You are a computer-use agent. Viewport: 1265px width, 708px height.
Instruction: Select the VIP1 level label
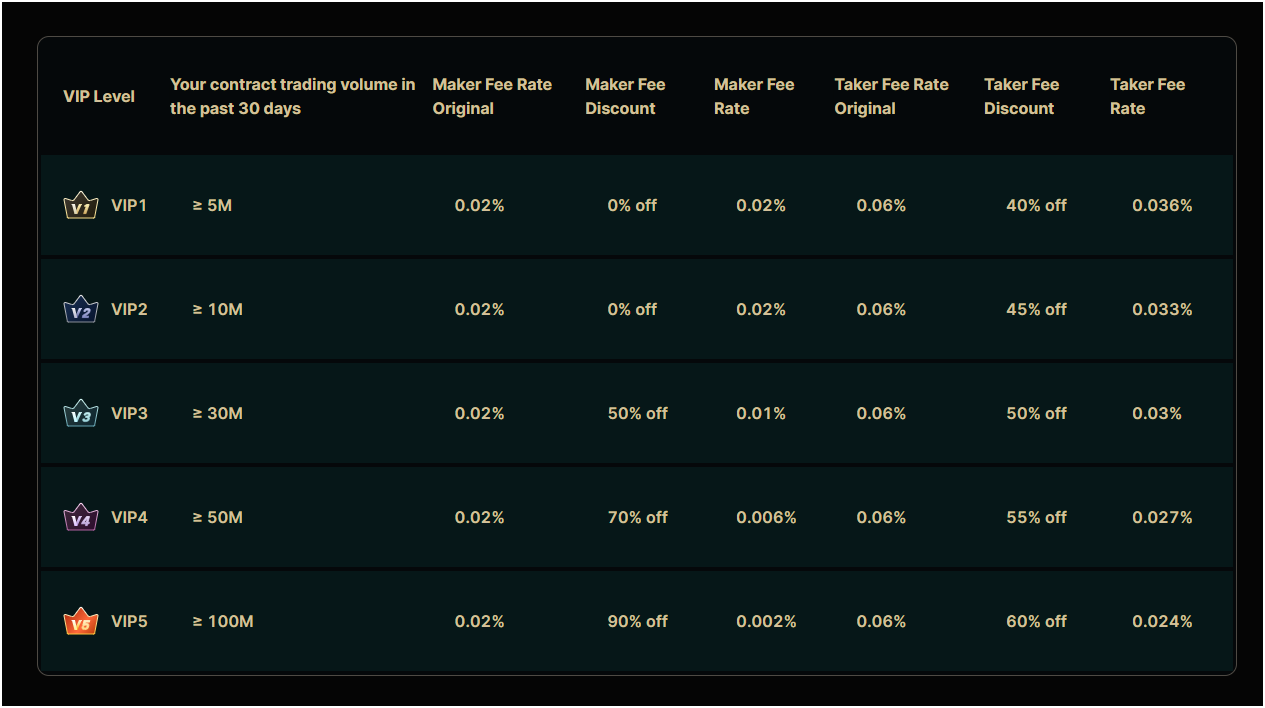[129, 205]
